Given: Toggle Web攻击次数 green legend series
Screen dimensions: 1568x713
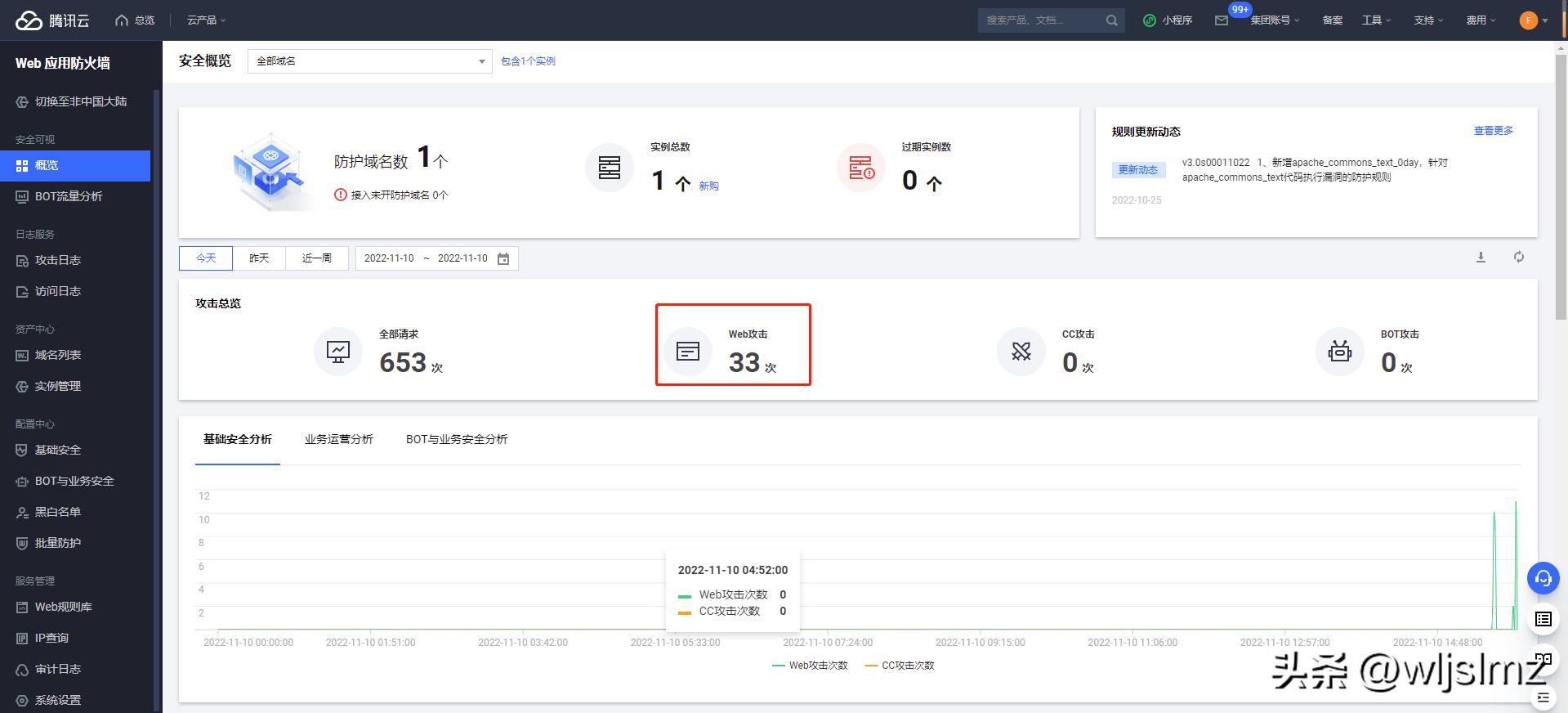Looking at the screenshot, I should [811, 666].
